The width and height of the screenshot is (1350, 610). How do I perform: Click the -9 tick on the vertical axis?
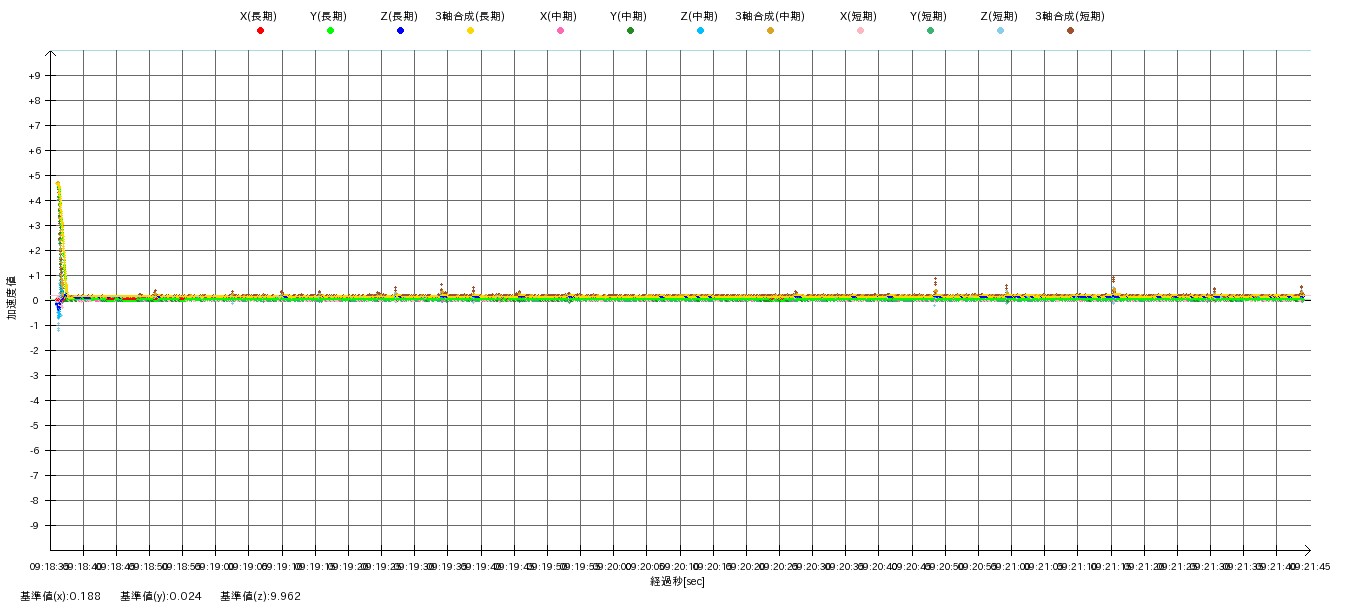pos(34,526)
